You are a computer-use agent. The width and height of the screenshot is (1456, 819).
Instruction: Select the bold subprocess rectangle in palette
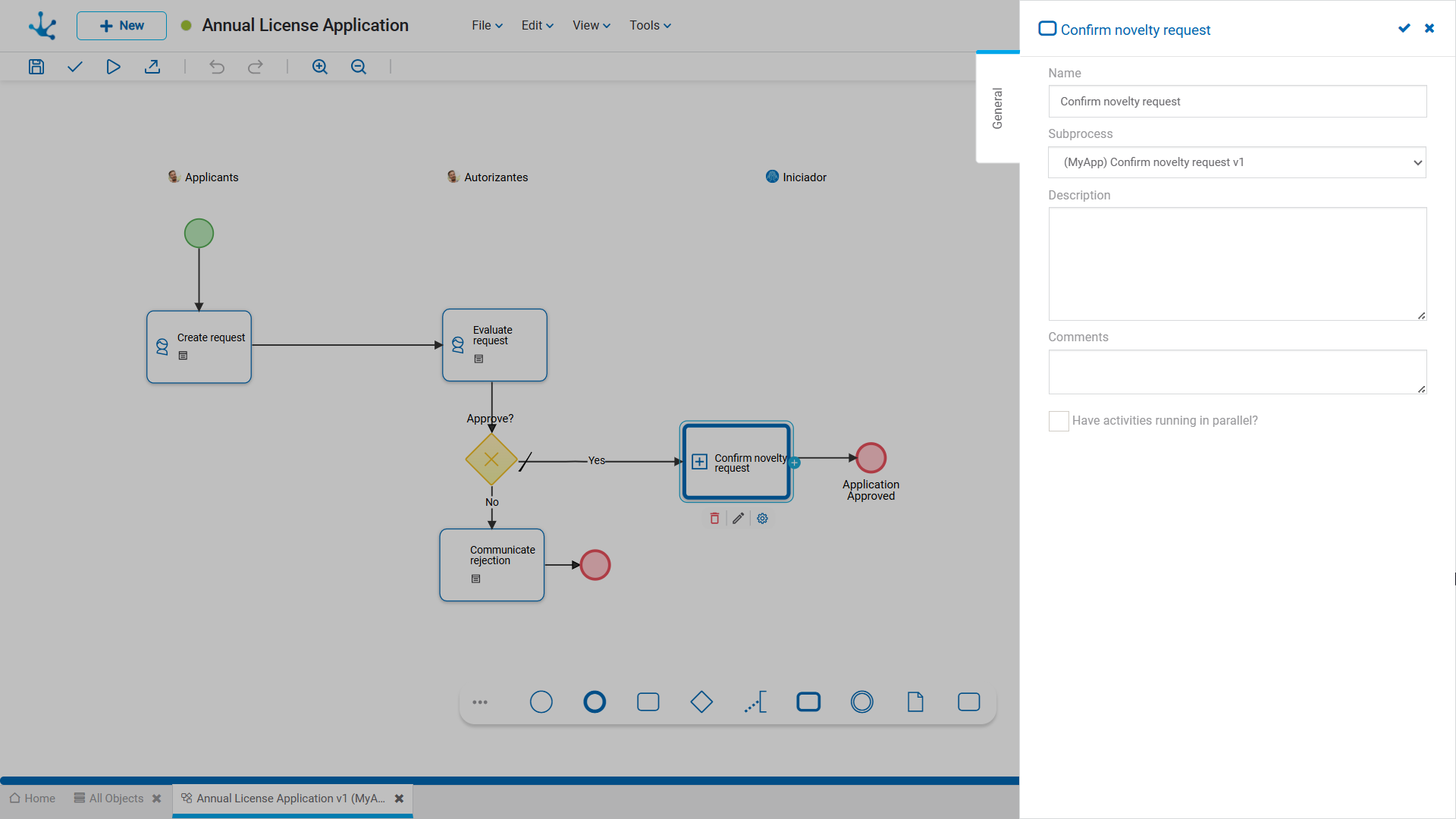coord(808,702)
